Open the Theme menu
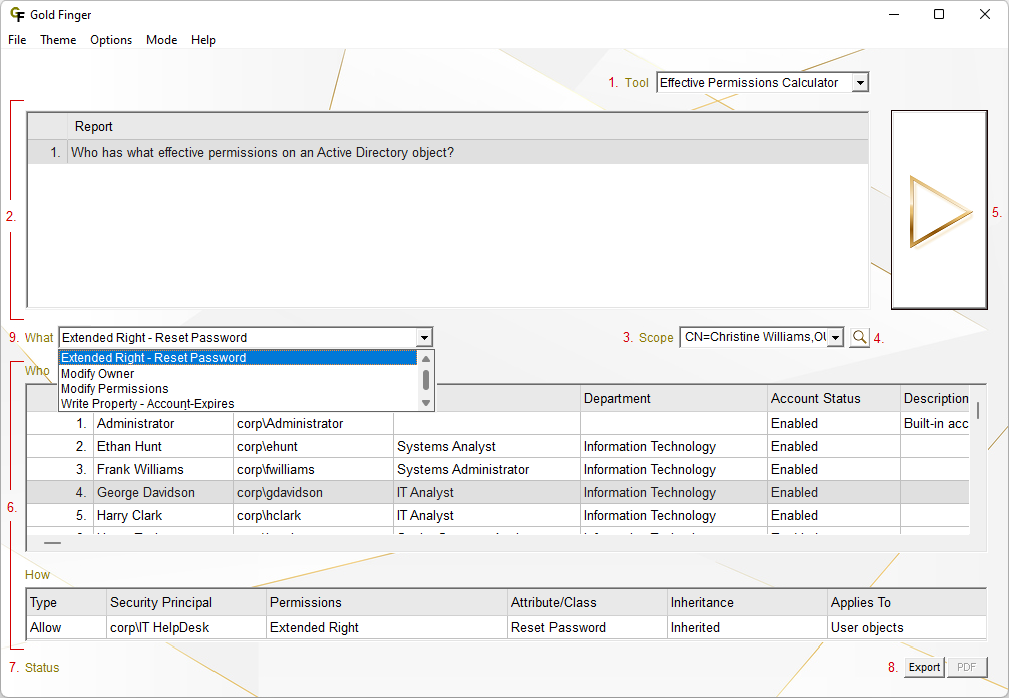The height and width of the screenshot is (698, 1009). tap(58, 40)
